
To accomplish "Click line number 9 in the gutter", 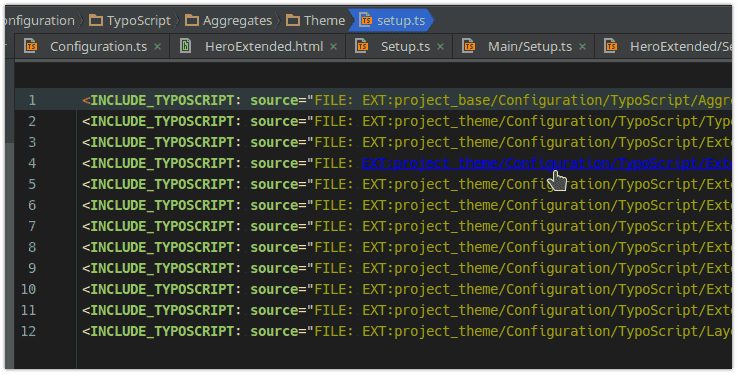I will click(x=32, y=268).
